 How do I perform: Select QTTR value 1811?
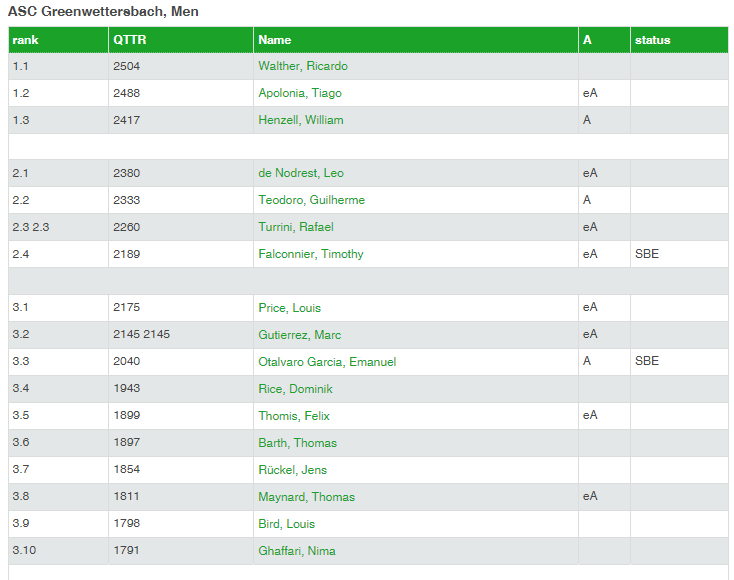(126, 496)
